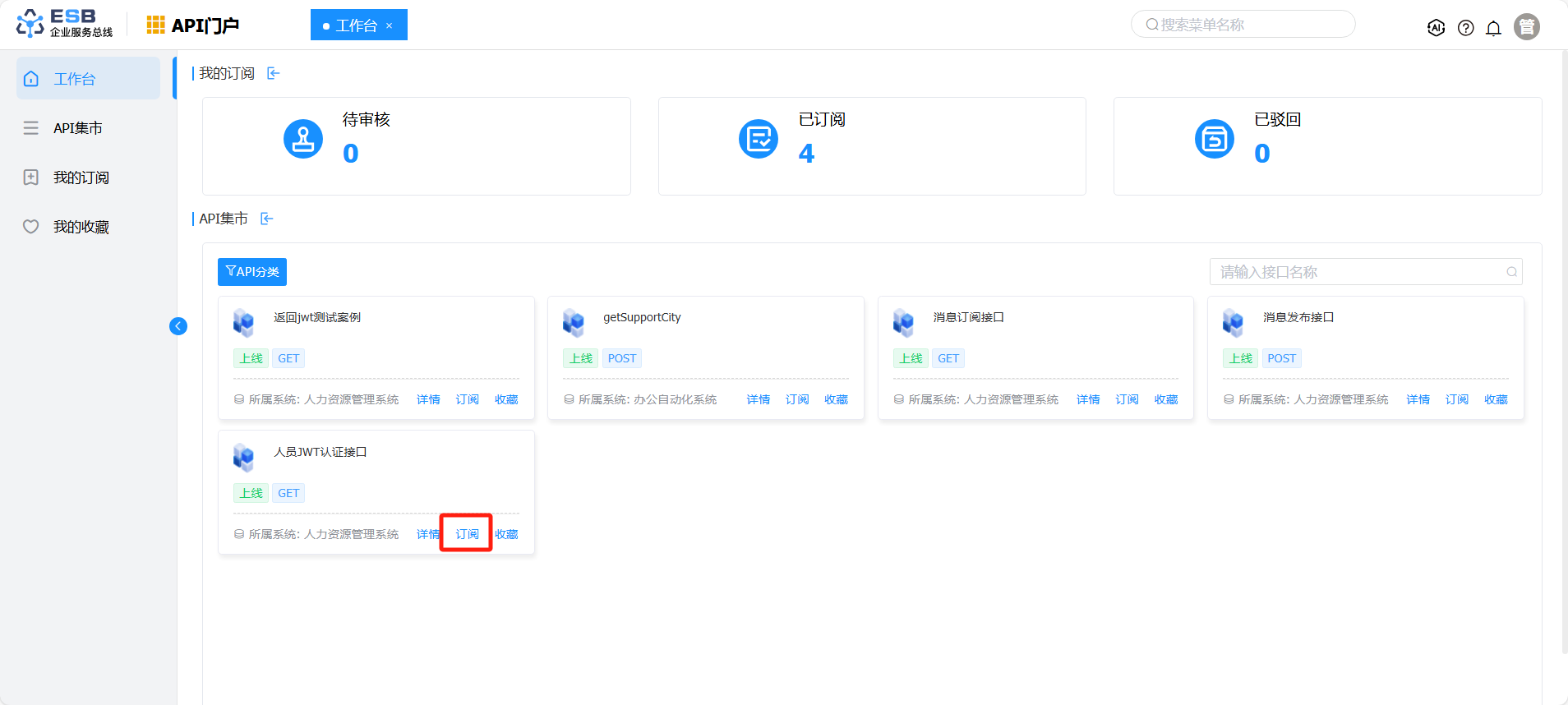Click the 待审核 stamp icon
Image resolution: width=1568 pixels, height=705 pixels.
303,139
